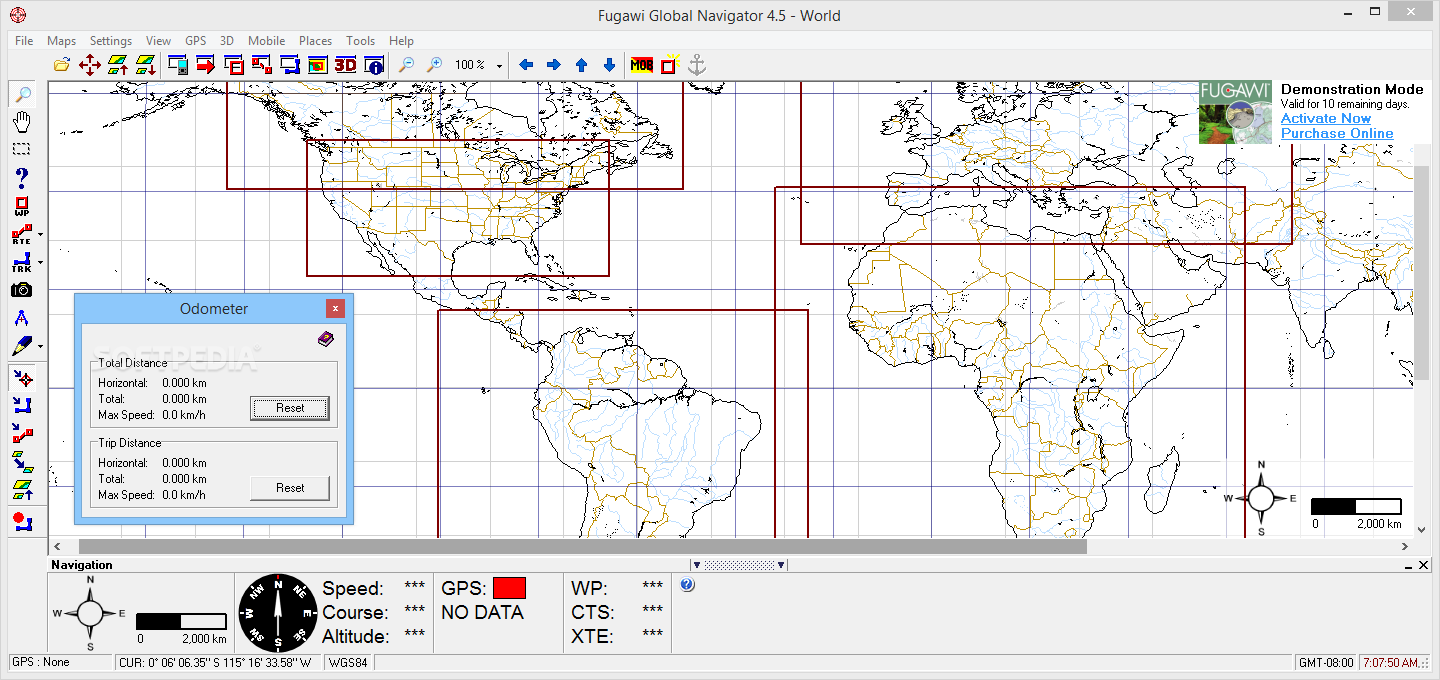Expand the TRK tool dropdown arrow
This screenshot has height=680, width=1440.
pos(40,262)
